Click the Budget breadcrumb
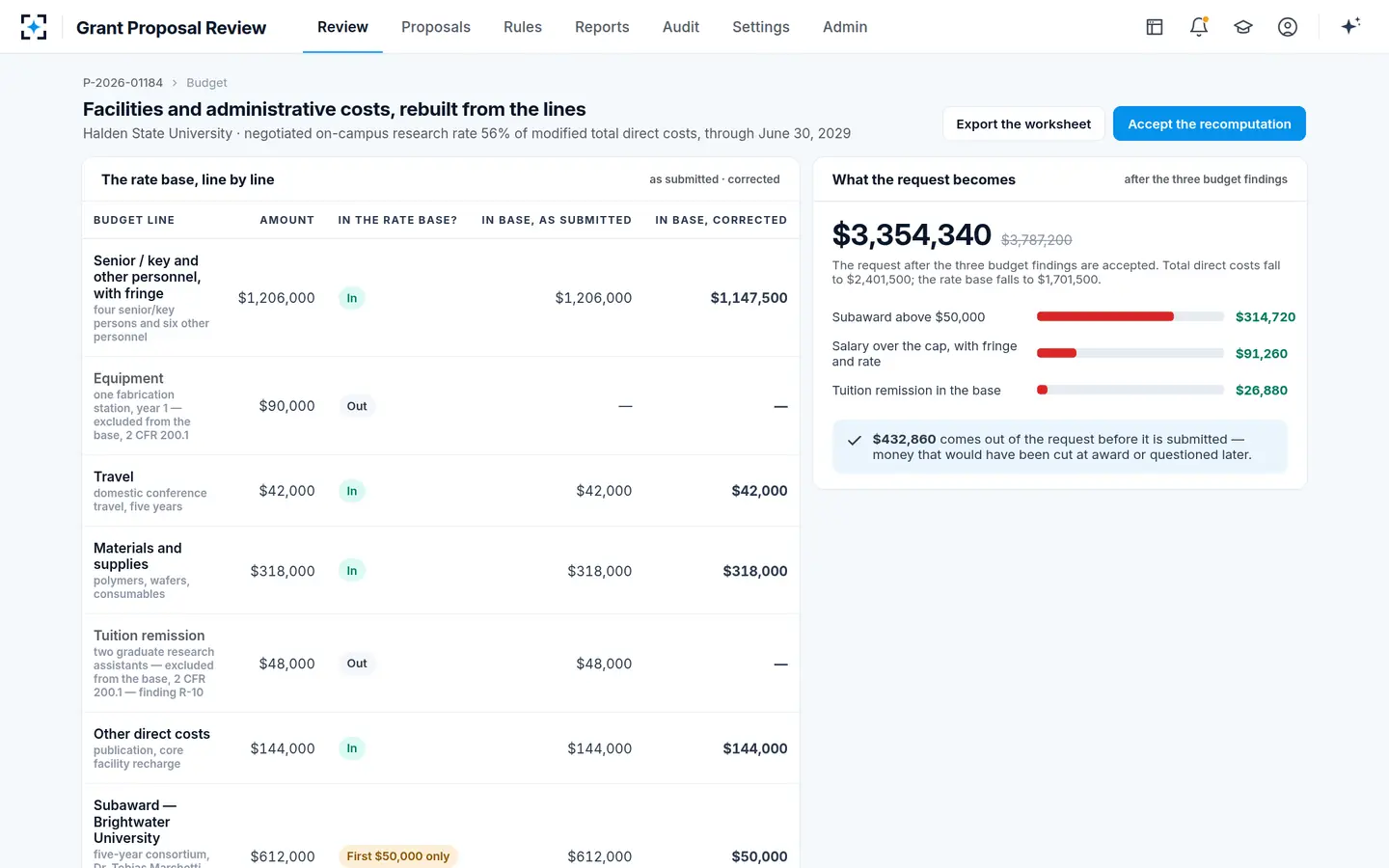Screen dimensions: 1389x868 (206, 83)
